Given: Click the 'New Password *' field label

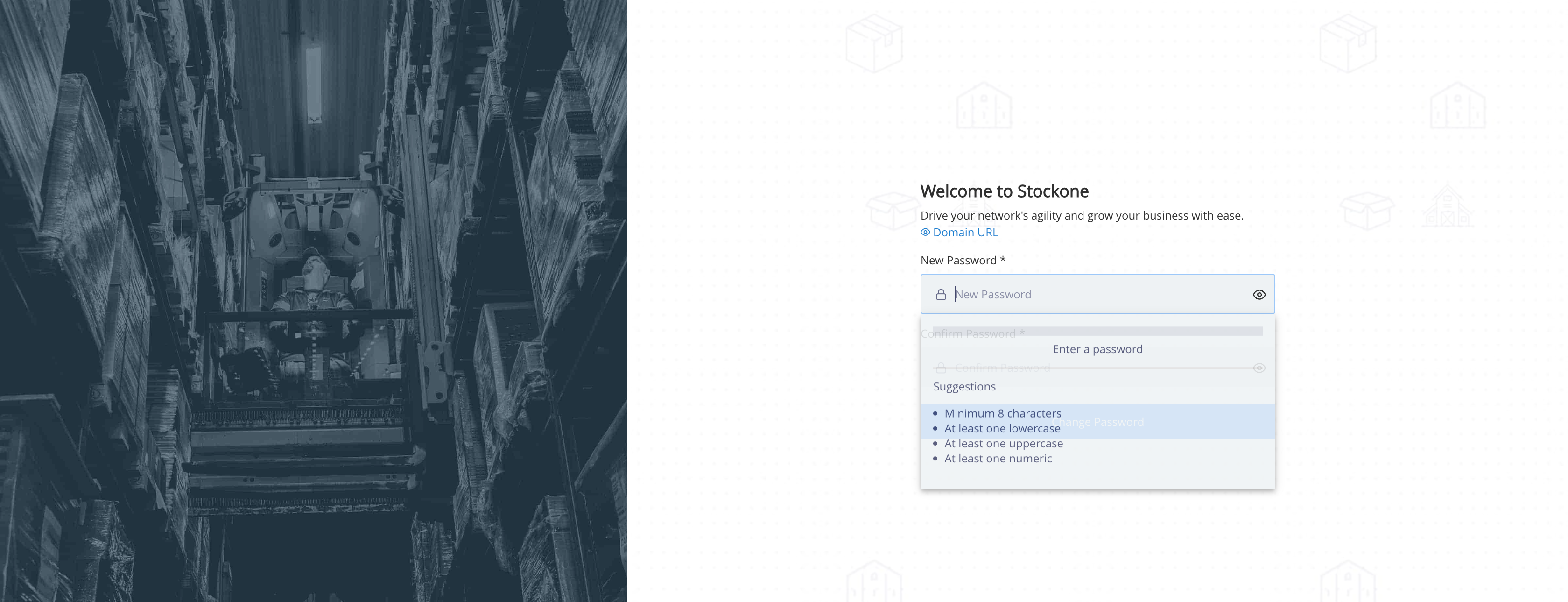Looking at the screenshot, I should coord(963,261).
